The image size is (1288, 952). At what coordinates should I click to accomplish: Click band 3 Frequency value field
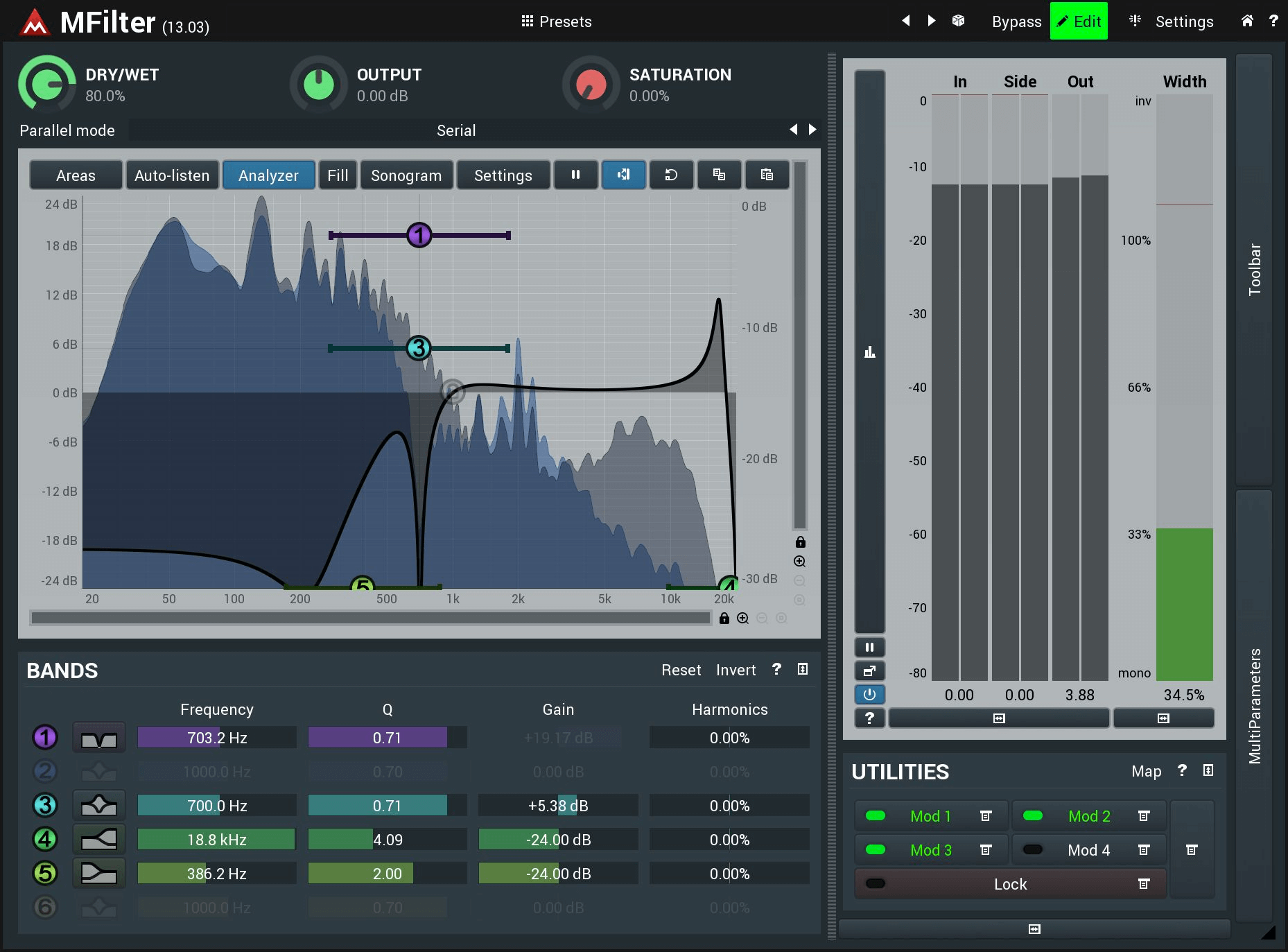pyautogui.click(x=216, y=806)
